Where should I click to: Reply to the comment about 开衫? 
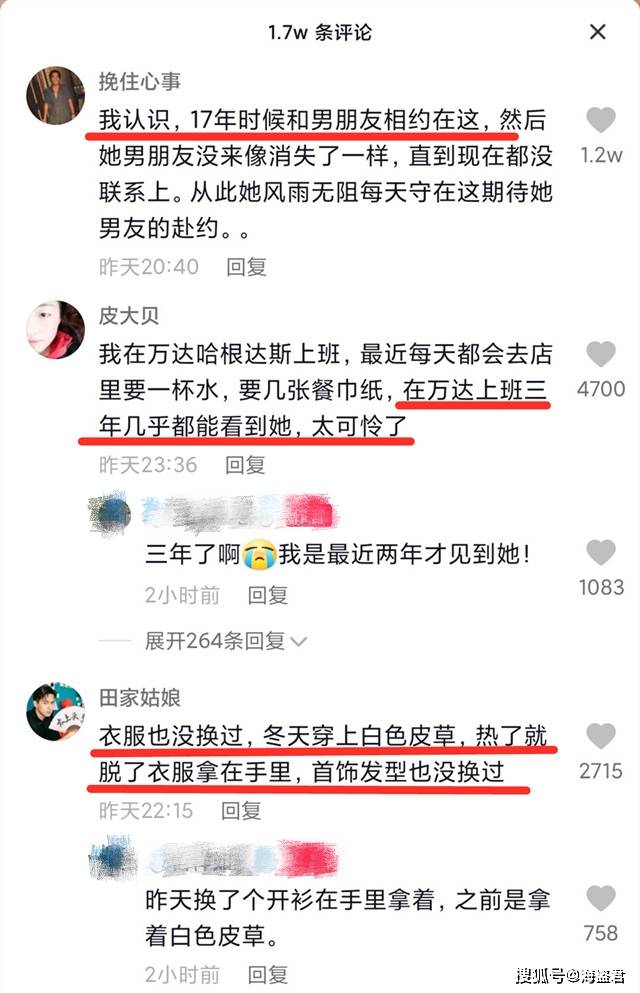pos(267,974)
